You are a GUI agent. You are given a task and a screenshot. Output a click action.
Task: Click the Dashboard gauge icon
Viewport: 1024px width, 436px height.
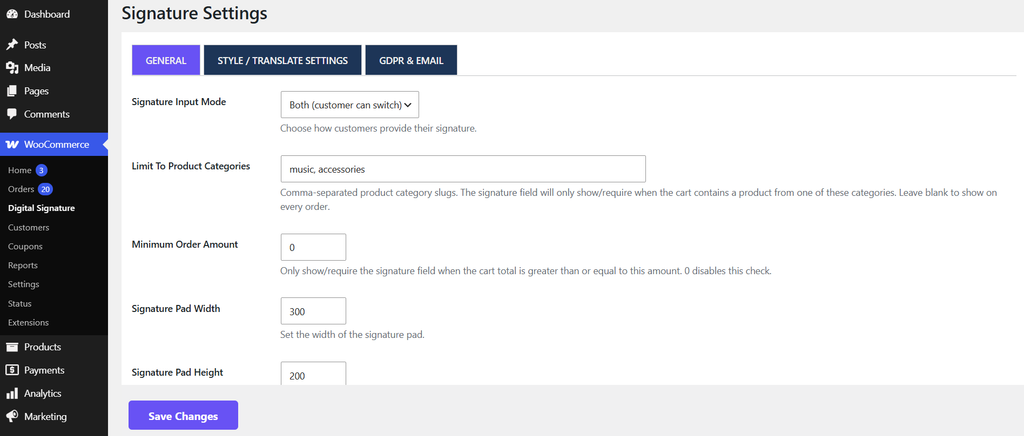(12, 14)
